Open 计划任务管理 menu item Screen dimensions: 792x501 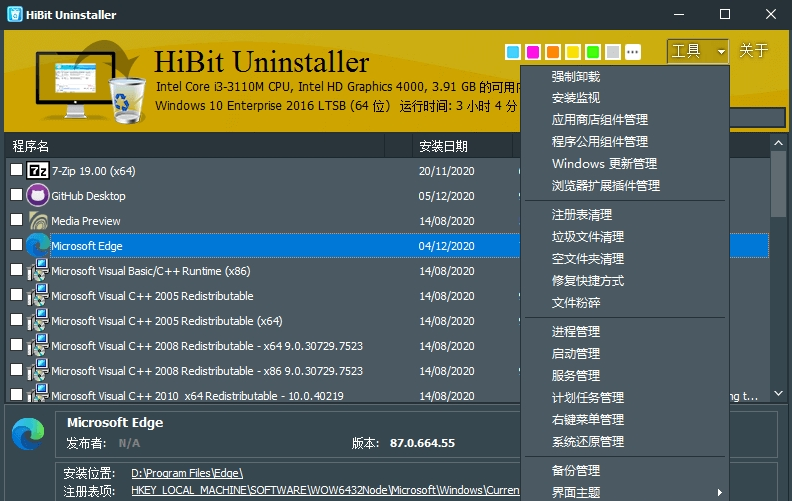pyautogui.click(x=625, y=398)
